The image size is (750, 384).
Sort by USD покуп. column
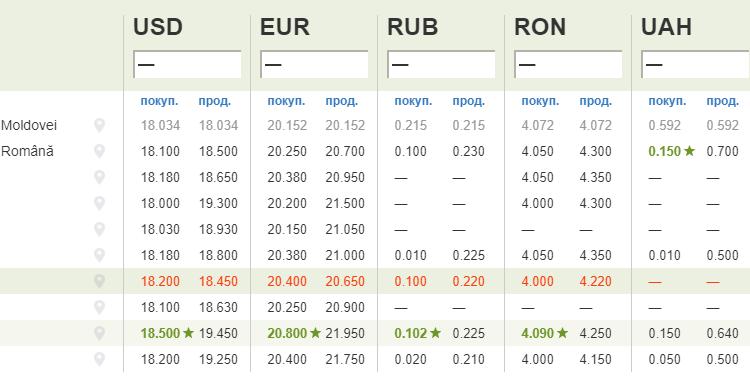pyautogui.click(x=159, y=101)
